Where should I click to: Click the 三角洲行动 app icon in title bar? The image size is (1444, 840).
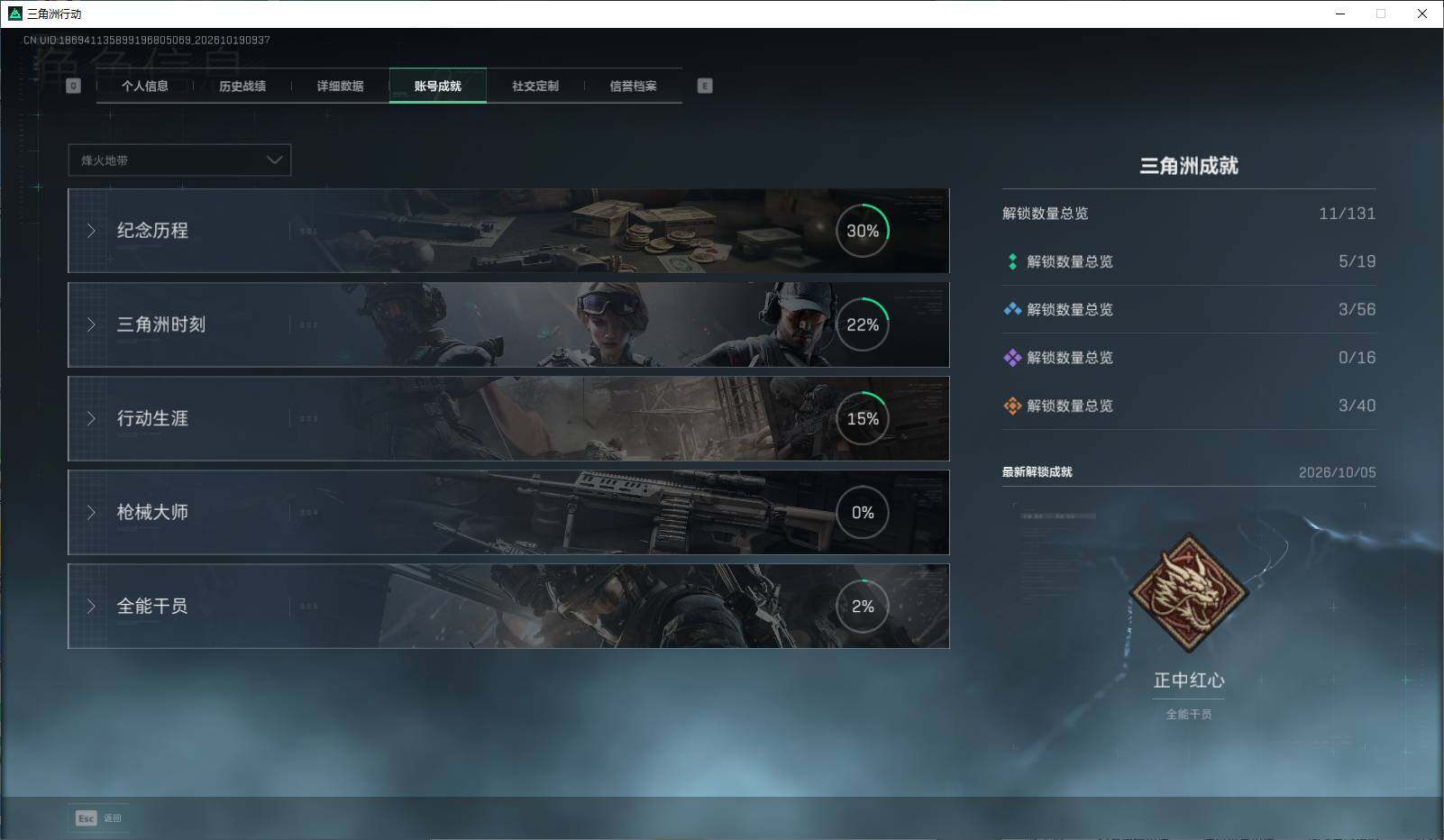point(14,14)
